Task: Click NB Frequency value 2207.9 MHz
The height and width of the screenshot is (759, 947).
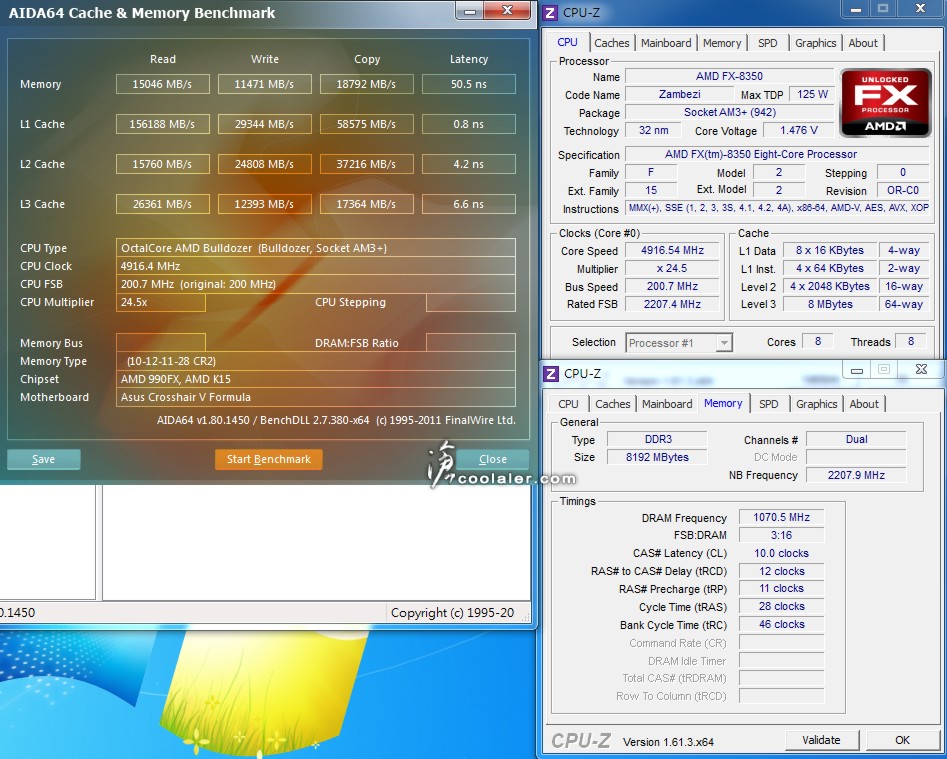Action: pyautogui.click(x=856, y=475)
